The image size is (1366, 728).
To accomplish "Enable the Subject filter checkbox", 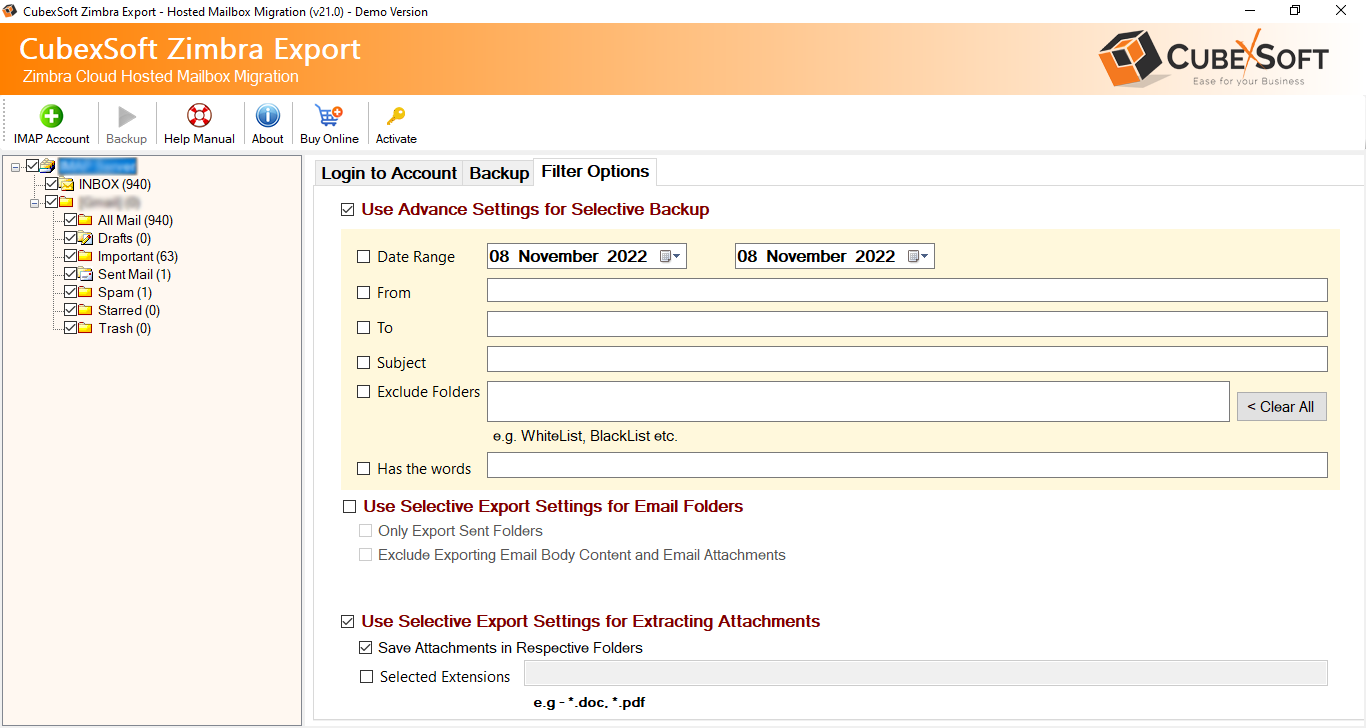I will pyautogui.click(x=364, y=363).
